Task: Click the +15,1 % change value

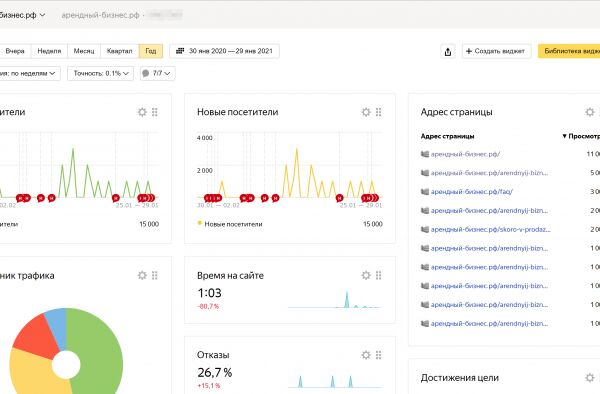Action: click(x=209, y=386)
